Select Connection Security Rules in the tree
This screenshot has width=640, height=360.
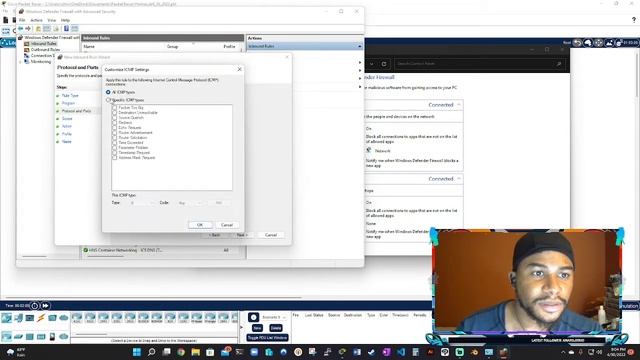pos(42,56)
